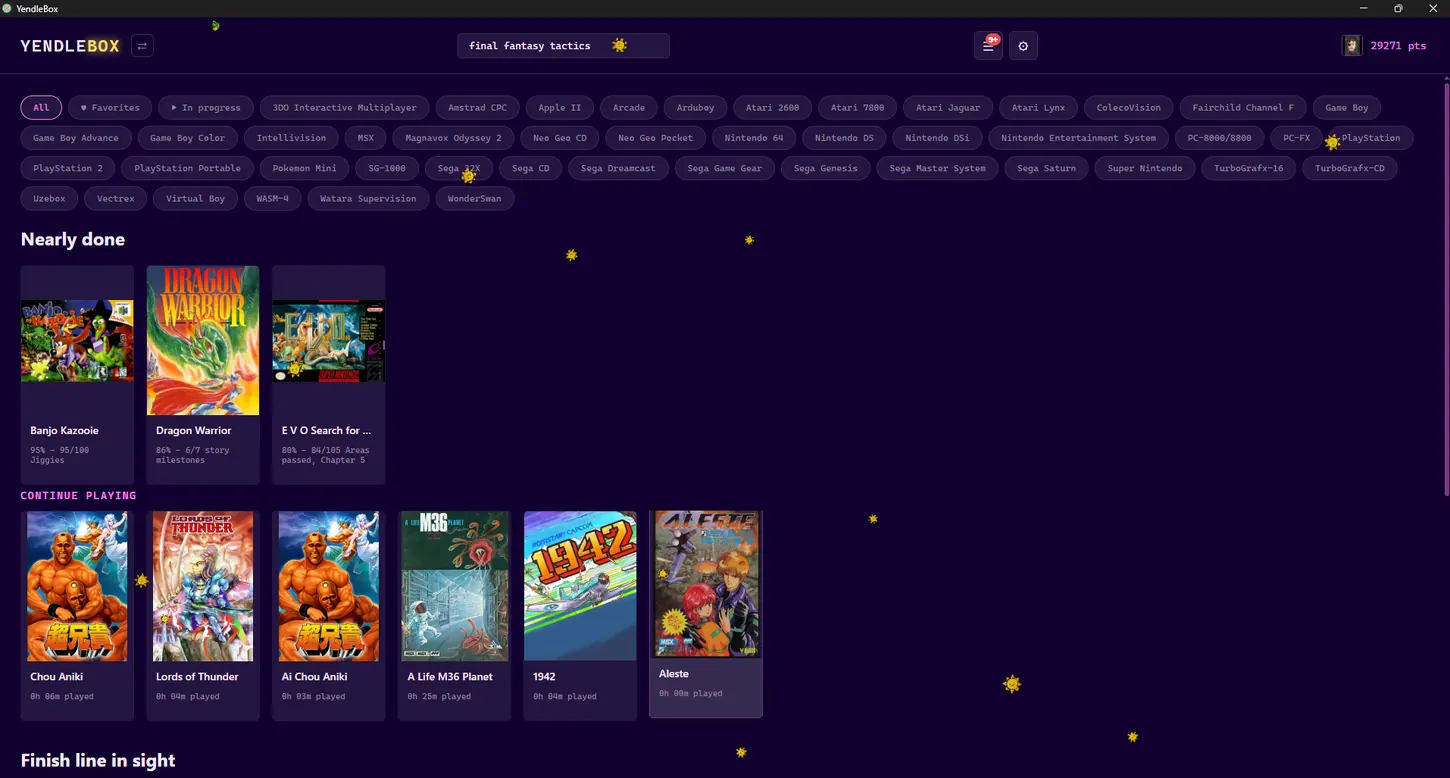Select the Uzebox chip
This screenshot has width=1450, height=778.
point(49,198)
